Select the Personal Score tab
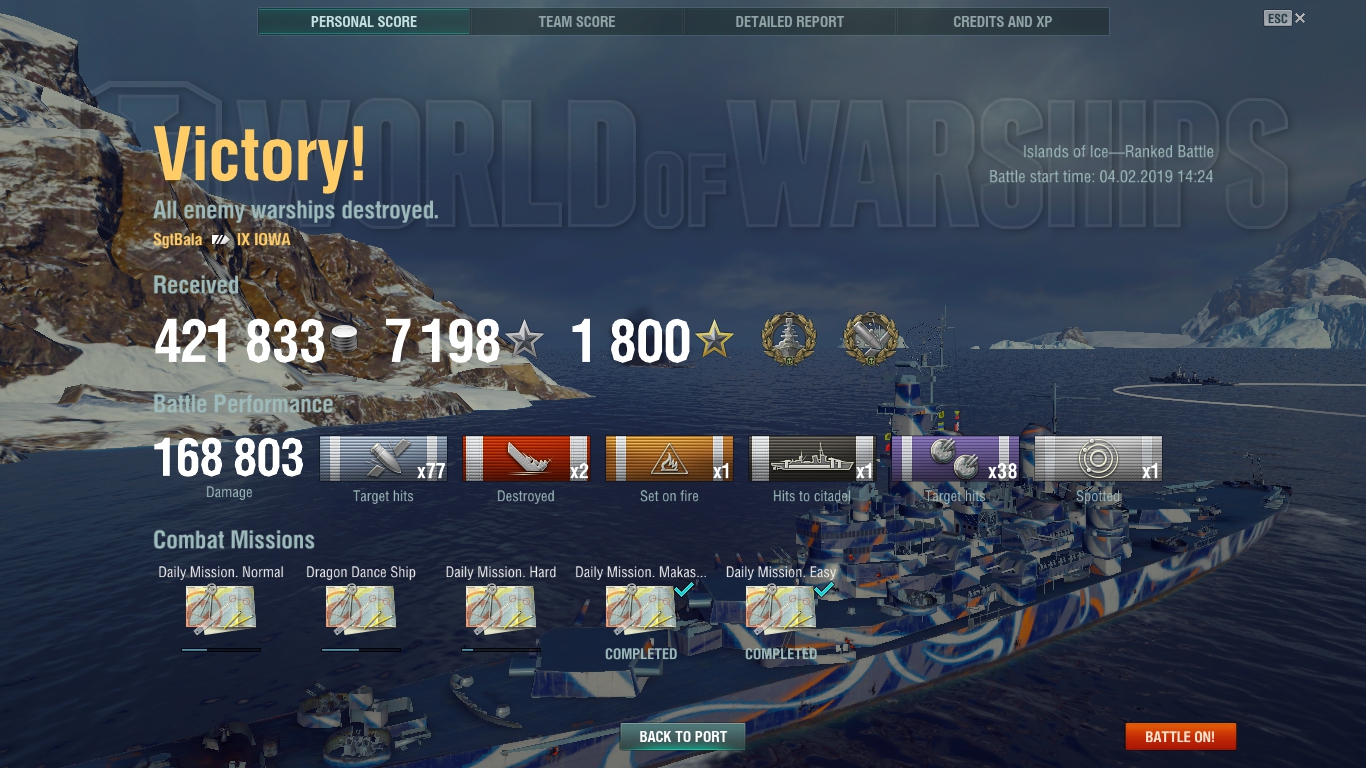 coord(364,21)
